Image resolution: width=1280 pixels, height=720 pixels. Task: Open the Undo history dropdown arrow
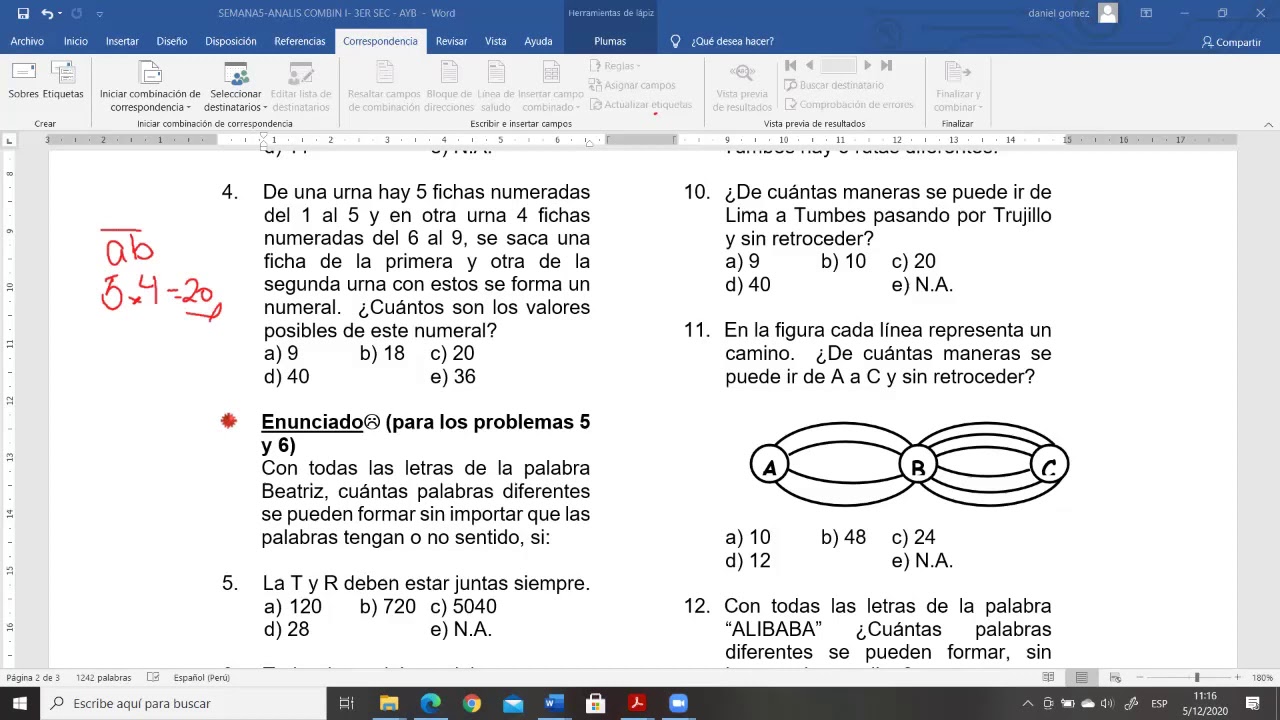click(x=60, y=13)
